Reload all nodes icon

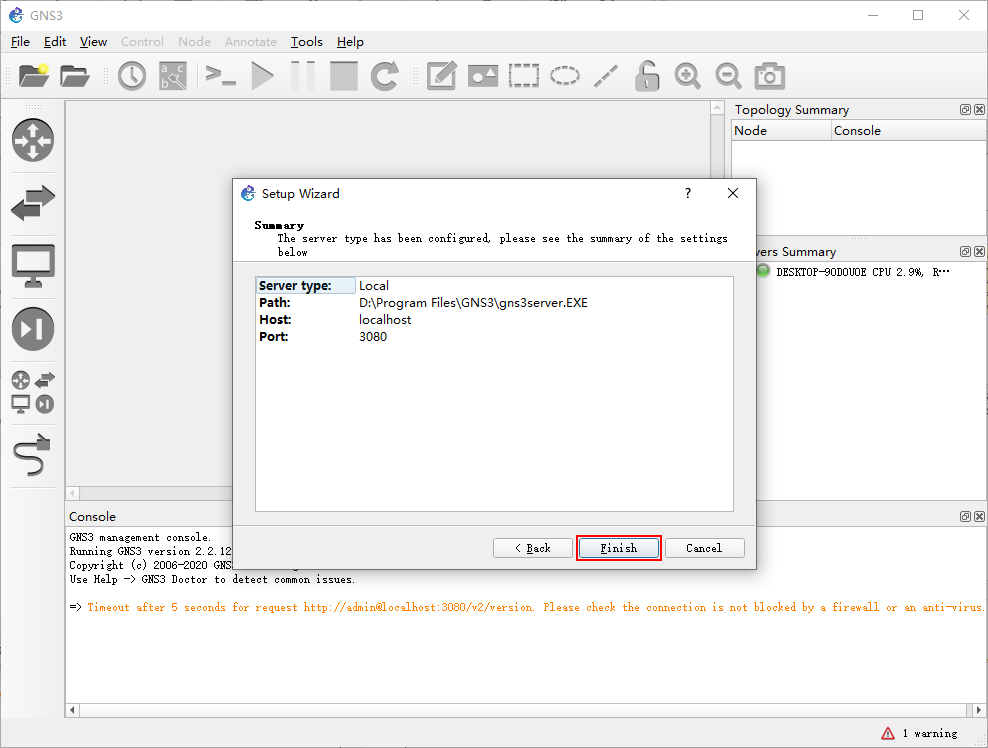pos(384,76)
